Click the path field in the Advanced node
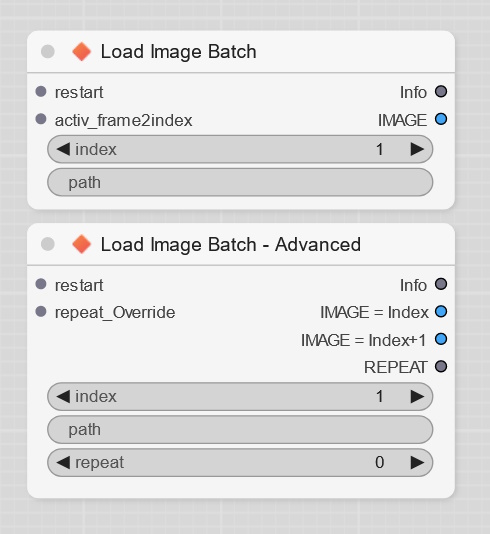Viewport: 490px width, 534px height. click(240, 429)
